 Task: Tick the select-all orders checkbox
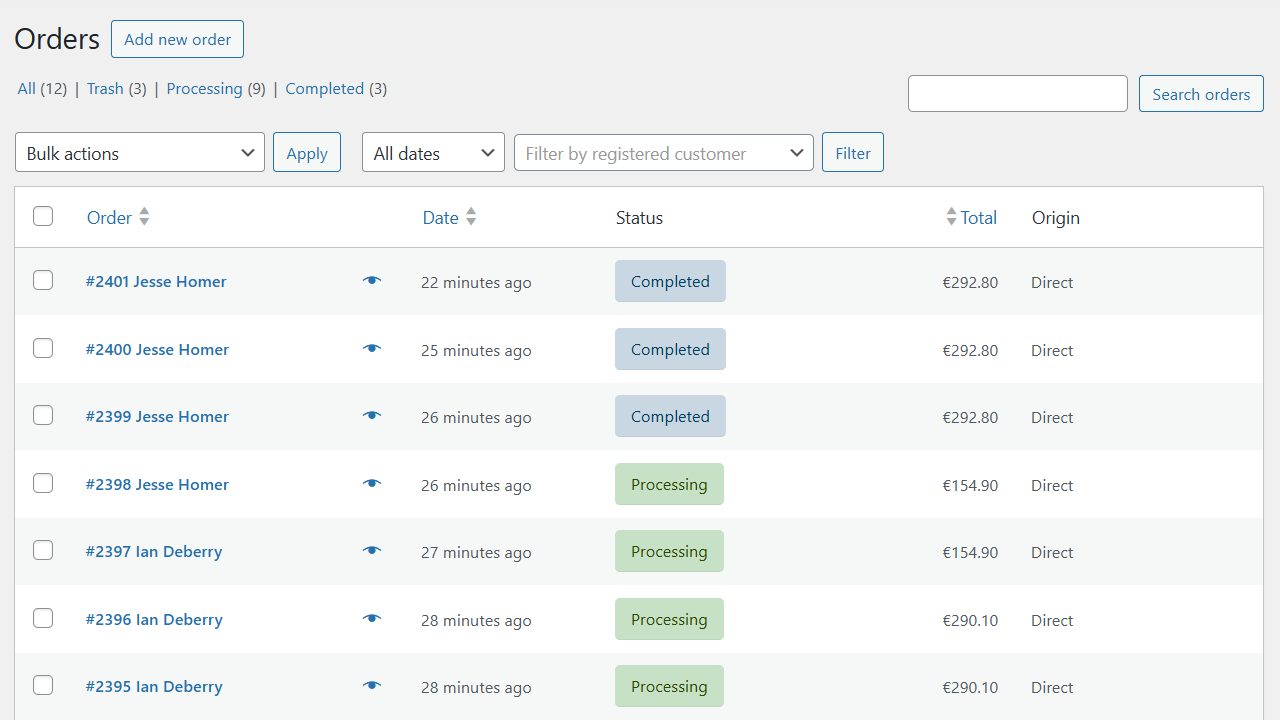43,216
